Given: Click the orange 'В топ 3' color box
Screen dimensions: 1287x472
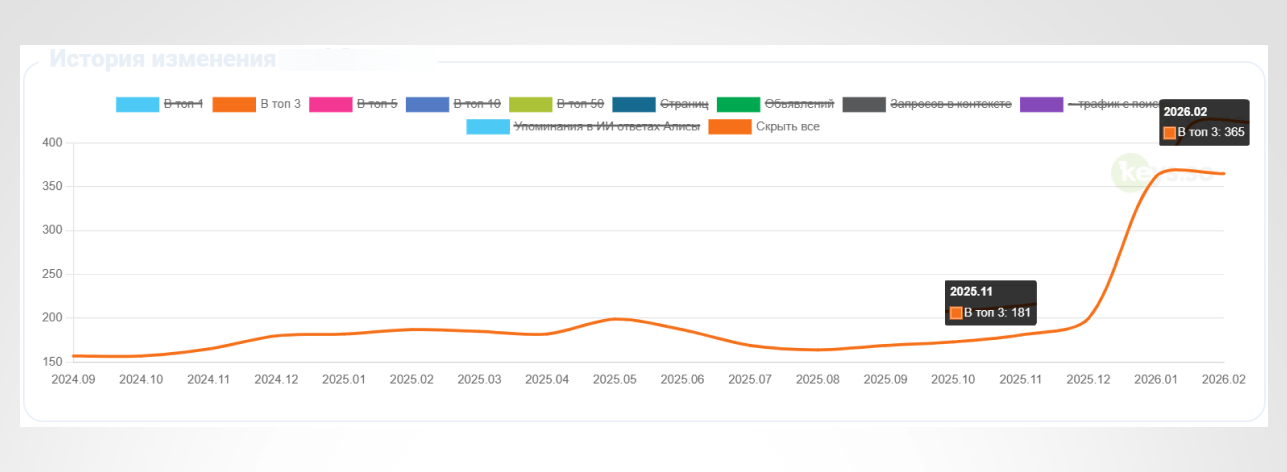Looking at the screenshot, I should [x=235, y=104].
